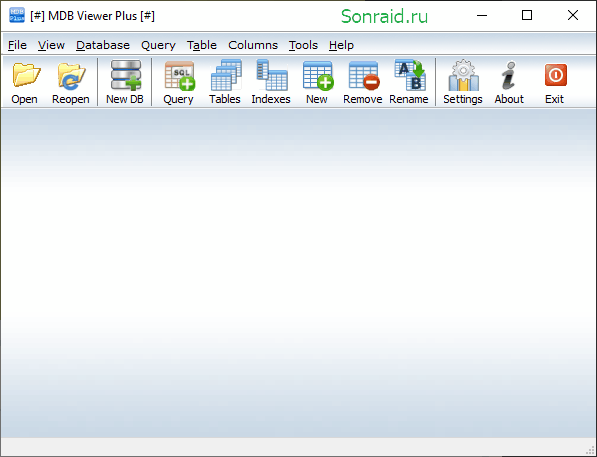This screenshot has width=597, height=457.
Task: Open the Columns menu
Action: (x=253, y=45)
